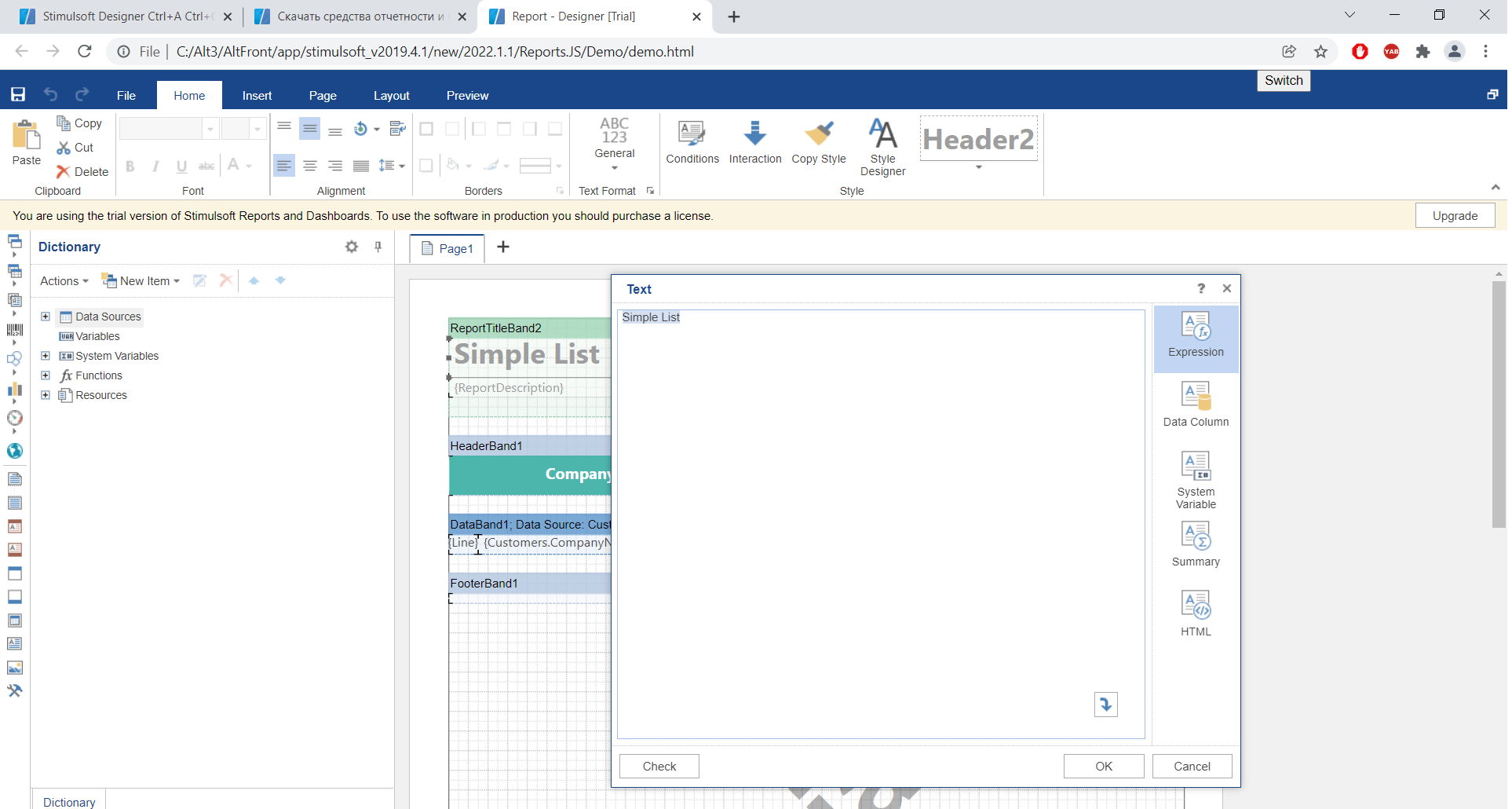This screenshot has width=1512, height=809.
Task: Toggle Bold formatting
Action: click(x=130, y=166)
